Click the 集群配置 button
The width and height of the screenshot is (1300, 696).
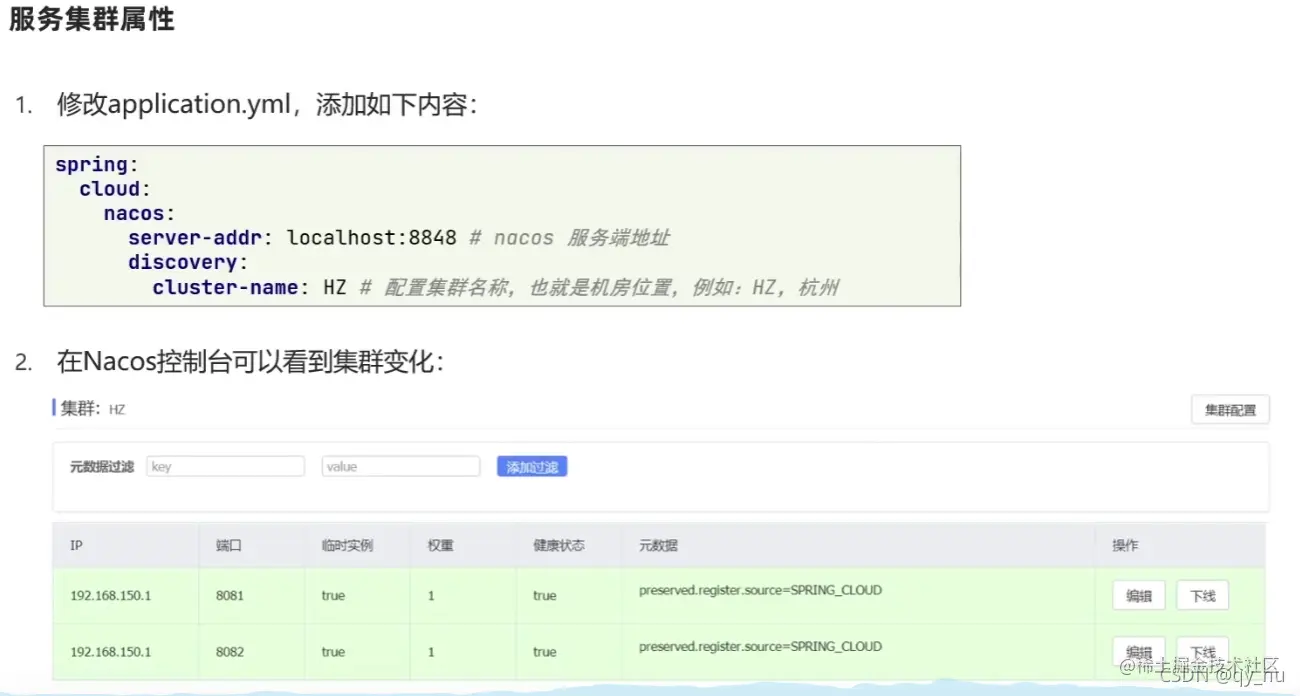1229,409
